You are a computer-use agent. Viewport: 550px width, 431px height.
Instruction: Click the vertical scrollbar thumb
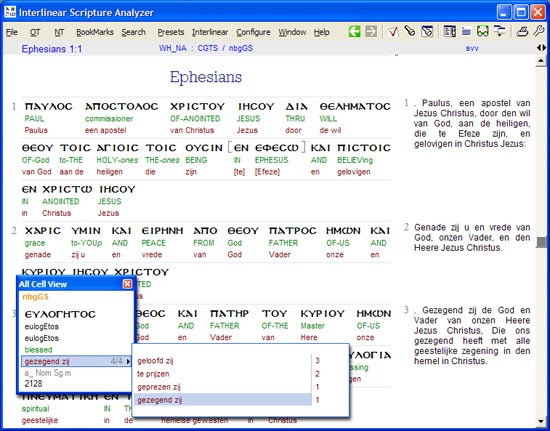point(541,242)
